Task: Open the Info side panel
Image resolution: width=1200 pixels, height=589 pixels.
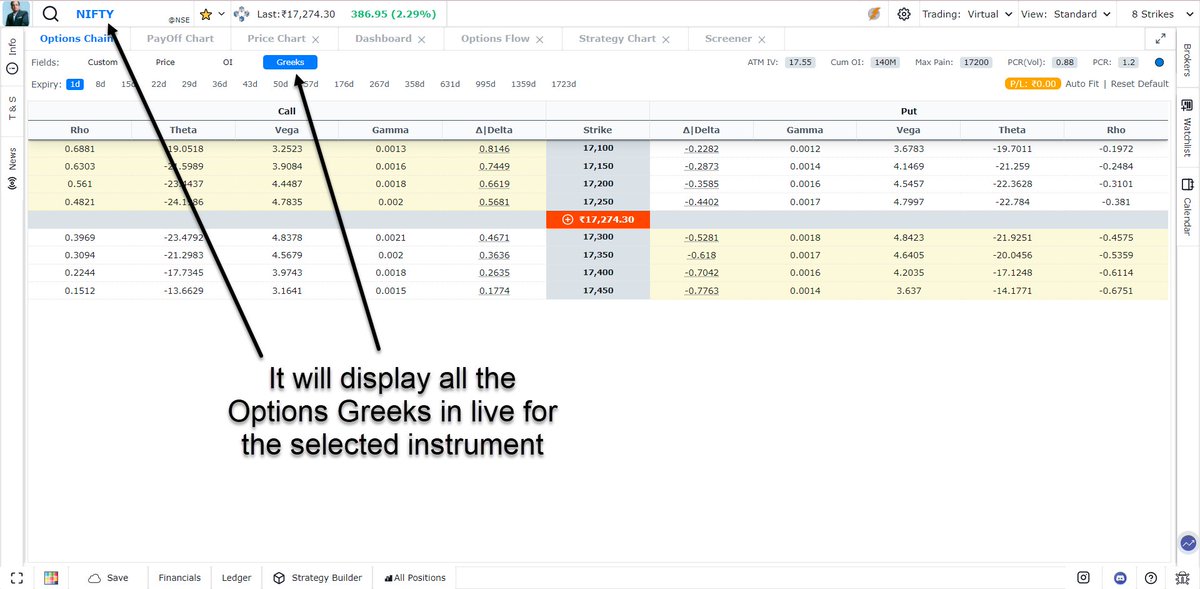Action: pyautogui.click(x=13, y=56)
